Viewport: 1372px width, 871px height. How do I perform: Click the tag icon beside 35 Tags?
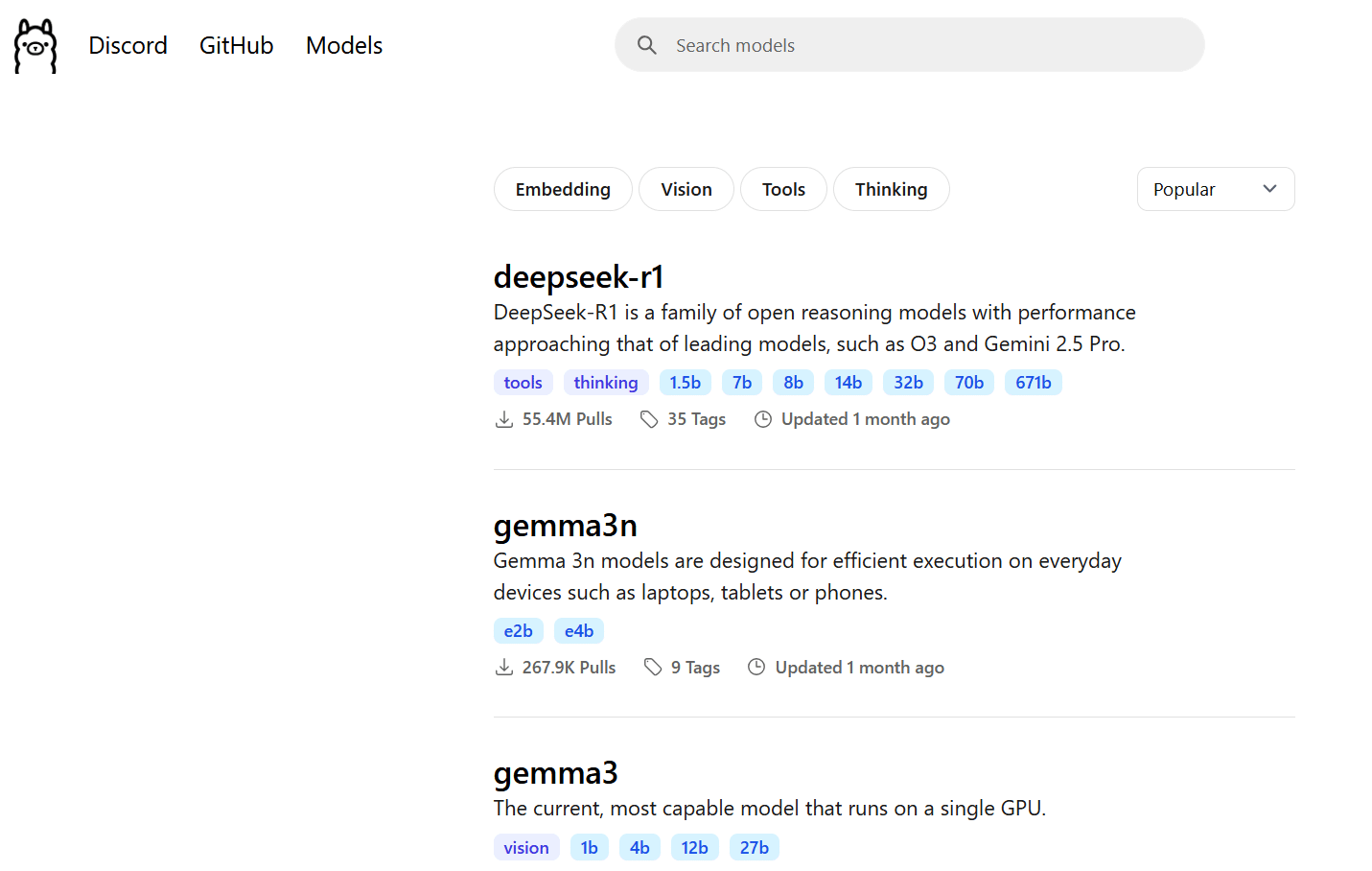tap(649, 419)
